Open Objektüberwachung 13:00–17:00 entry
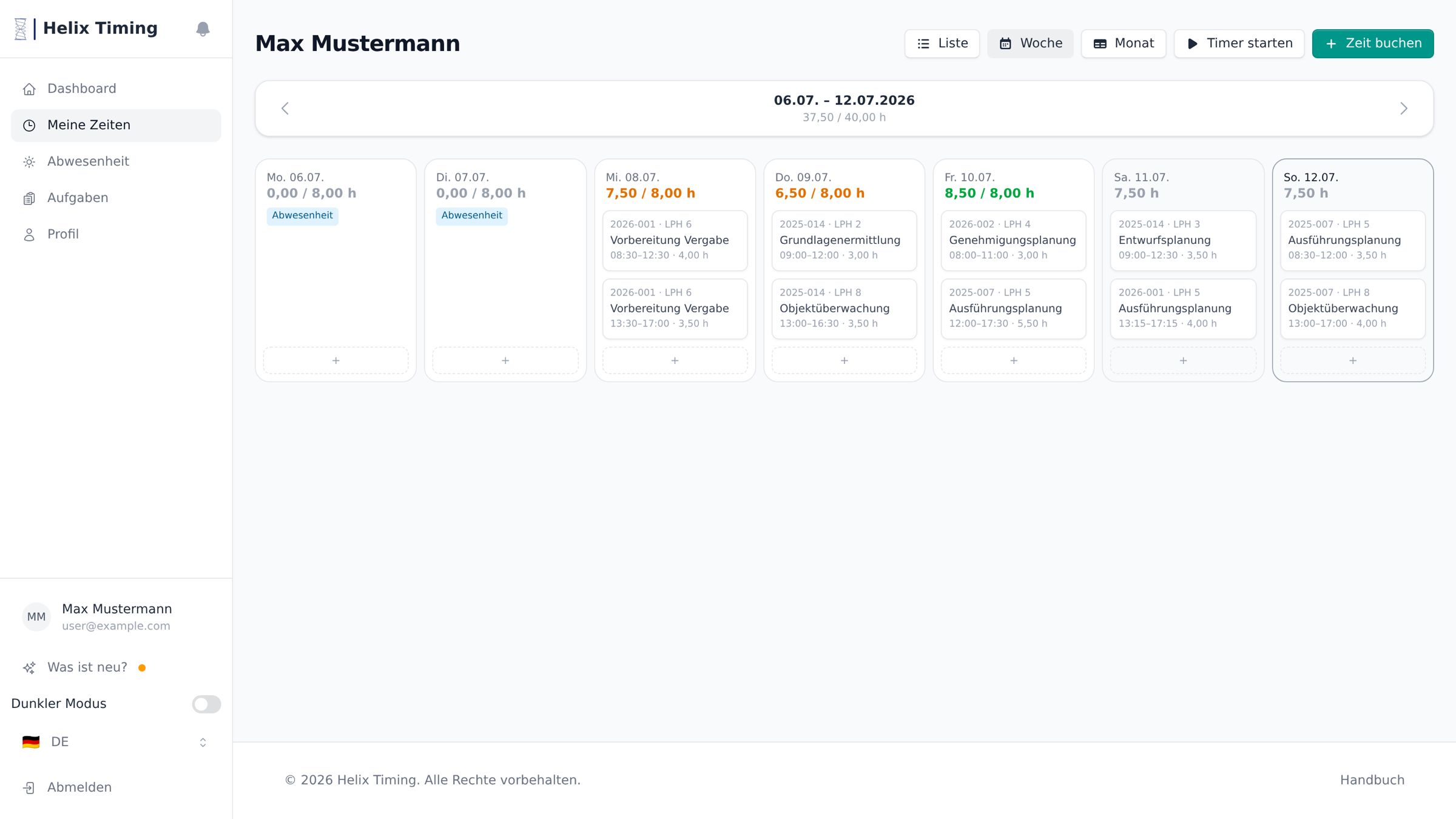Screen dimensions: 1456x819 click(x=1353, y=309)
